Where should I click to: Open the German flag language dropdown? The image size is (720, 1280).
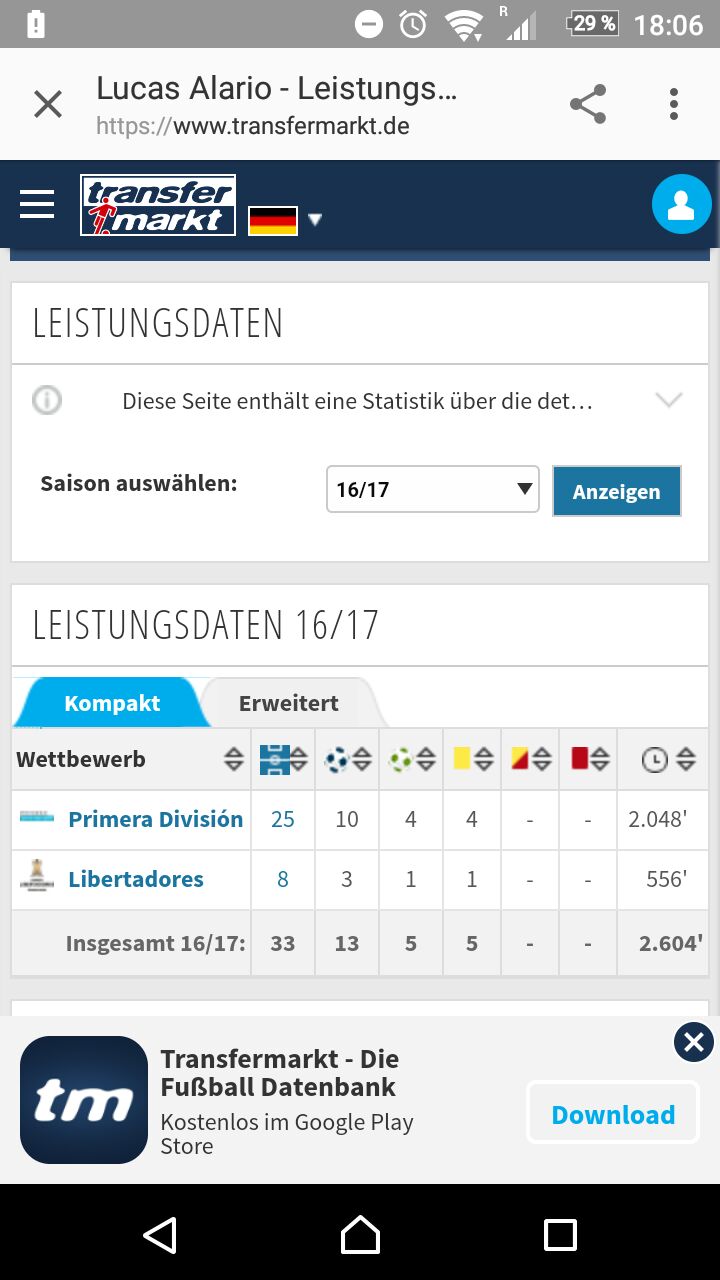tap(286, 220)
